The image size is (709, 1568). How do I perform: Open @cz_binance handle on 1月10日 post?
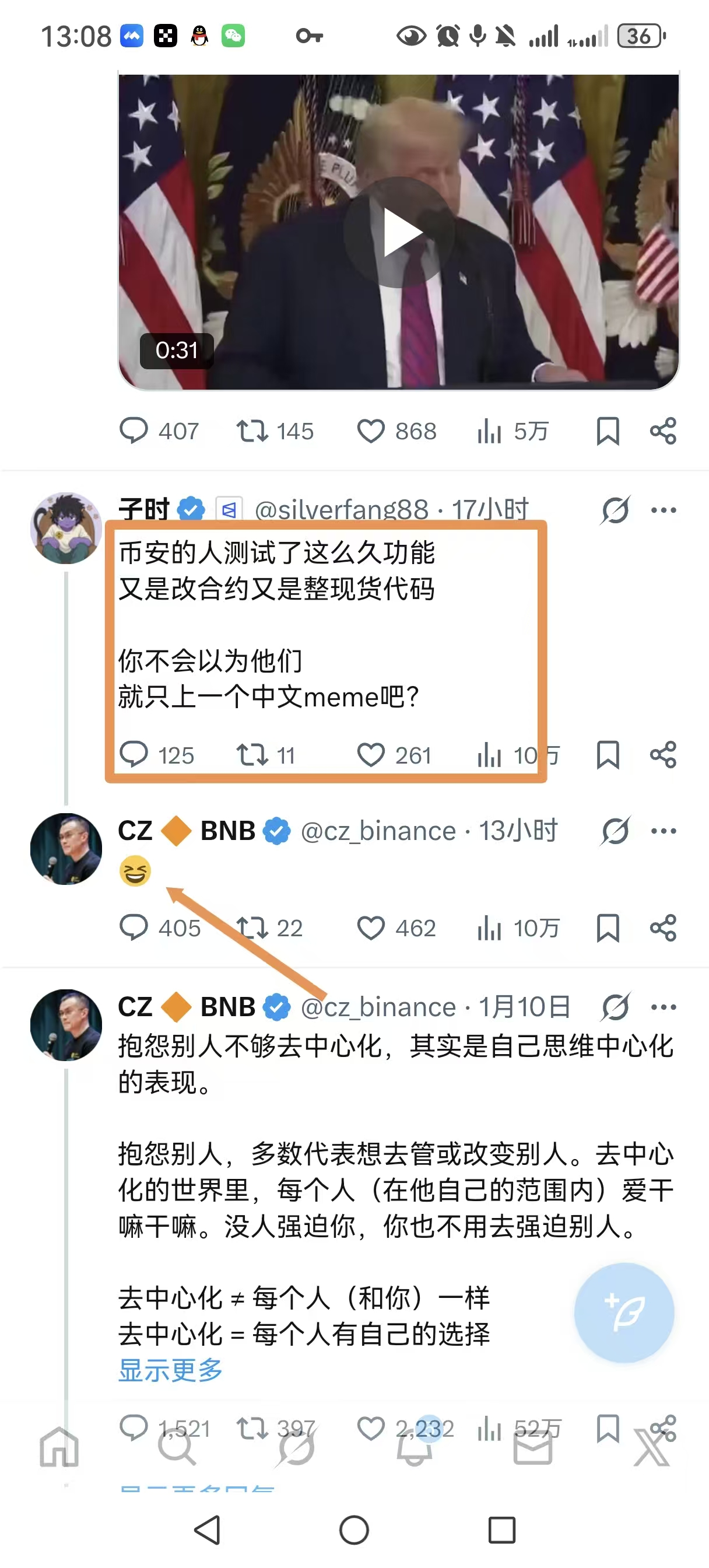coord(378,1007)
